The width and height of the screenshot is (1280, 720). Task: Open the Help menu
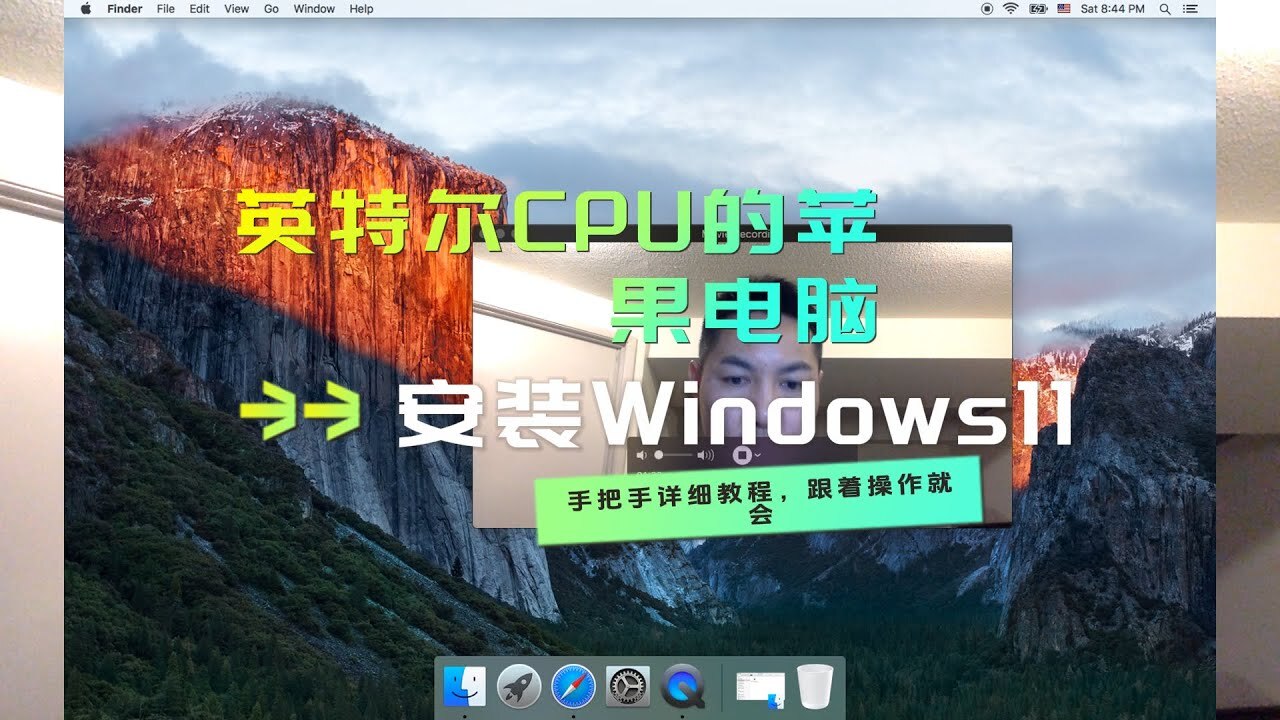(x=361, y=9)
